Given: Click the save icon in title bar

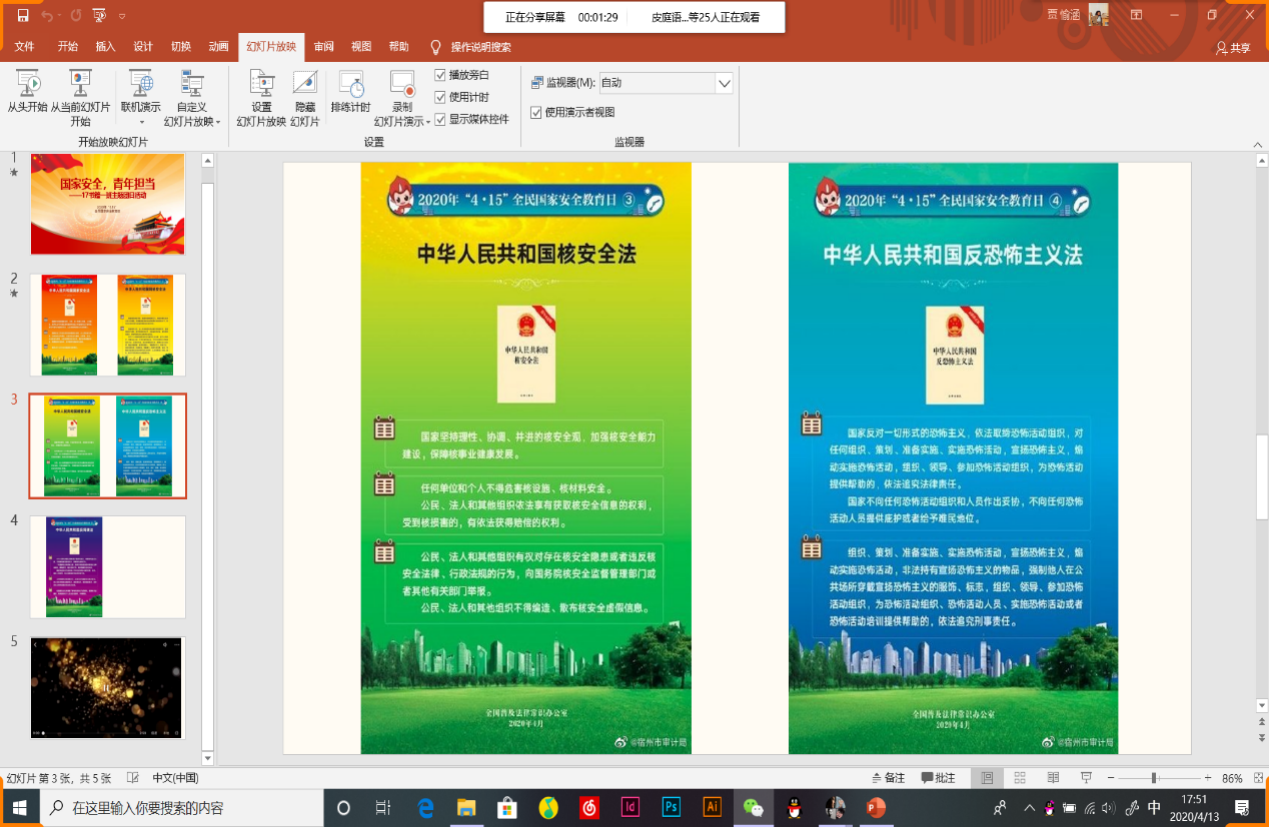Looking at the screenshot, I should coord(23,15).
